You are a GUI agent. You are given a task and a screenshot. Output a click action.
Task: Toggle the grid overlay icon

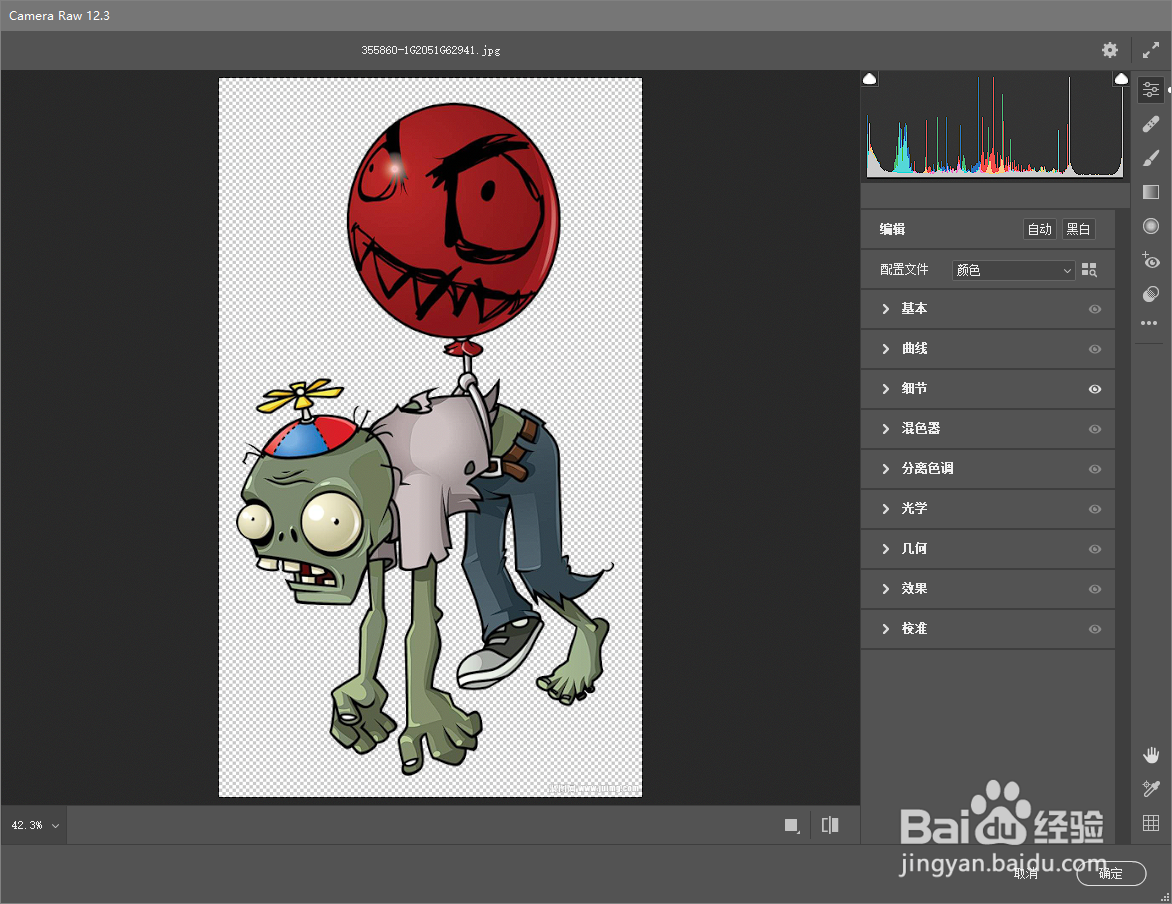(1151, 823)
